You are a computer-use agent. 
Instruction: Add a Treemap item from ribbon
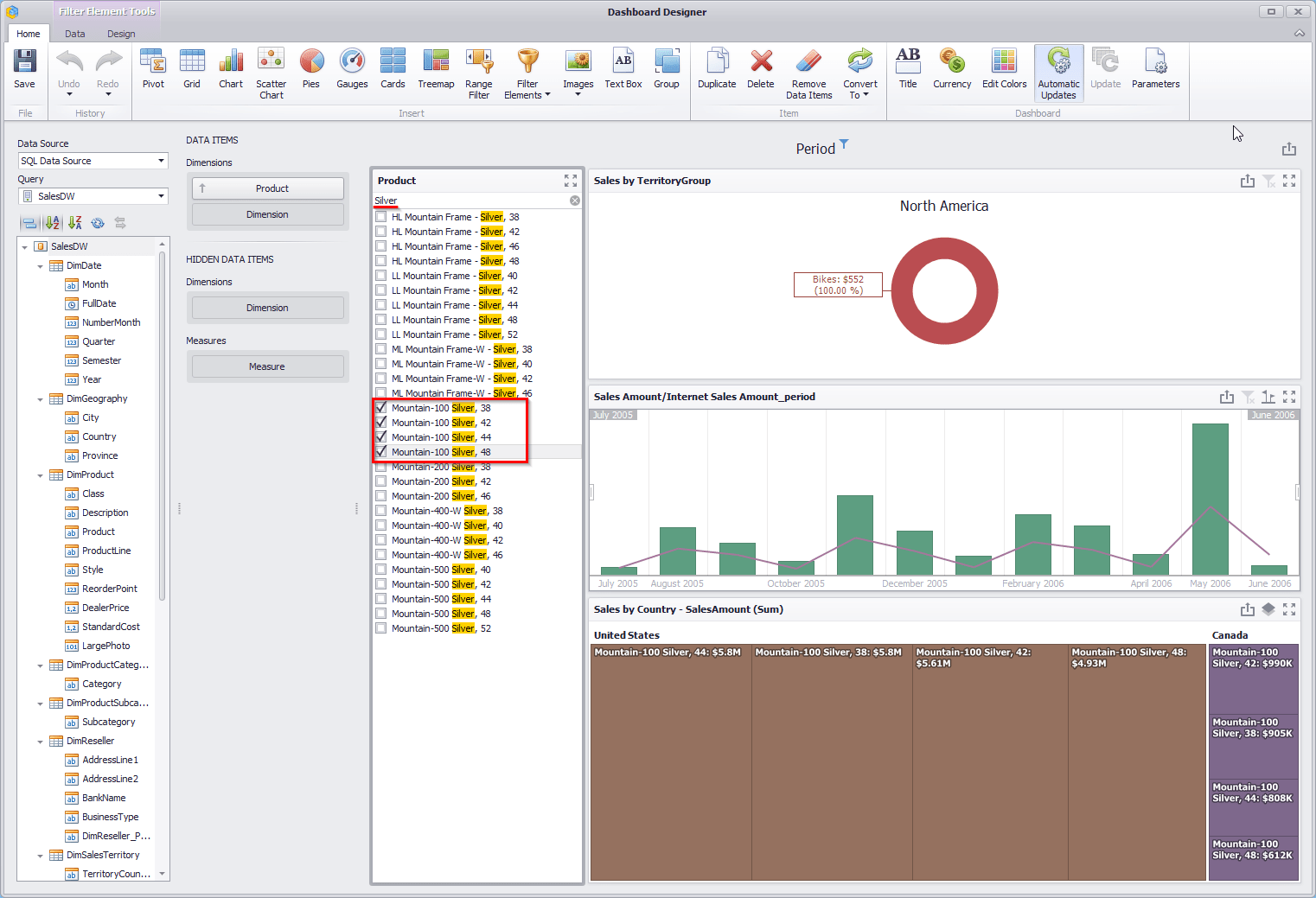pyautogui.click(x=436, y=69)
